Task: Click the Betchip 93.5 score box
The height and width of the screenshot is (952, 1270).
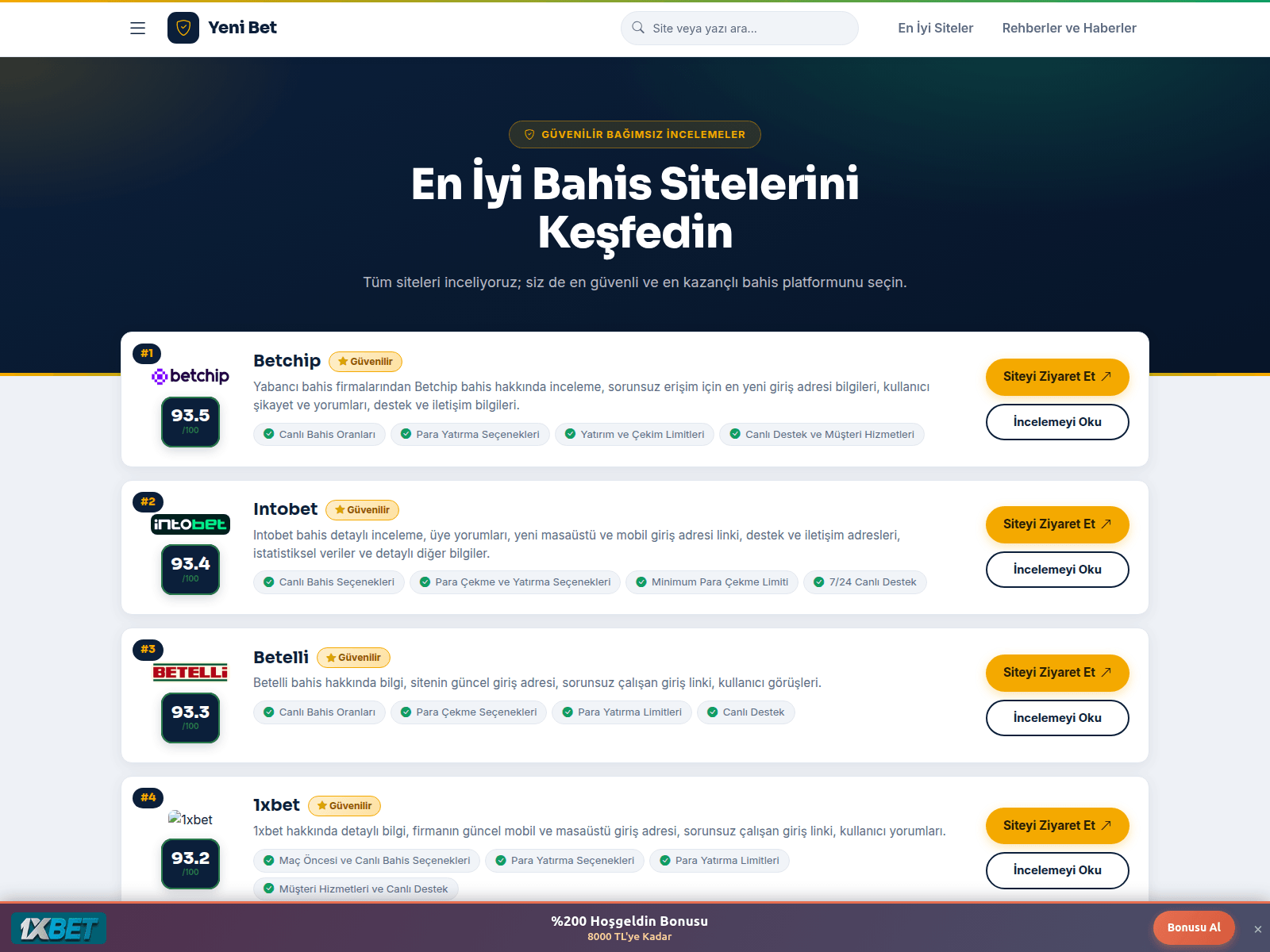Action: point(190,422)
